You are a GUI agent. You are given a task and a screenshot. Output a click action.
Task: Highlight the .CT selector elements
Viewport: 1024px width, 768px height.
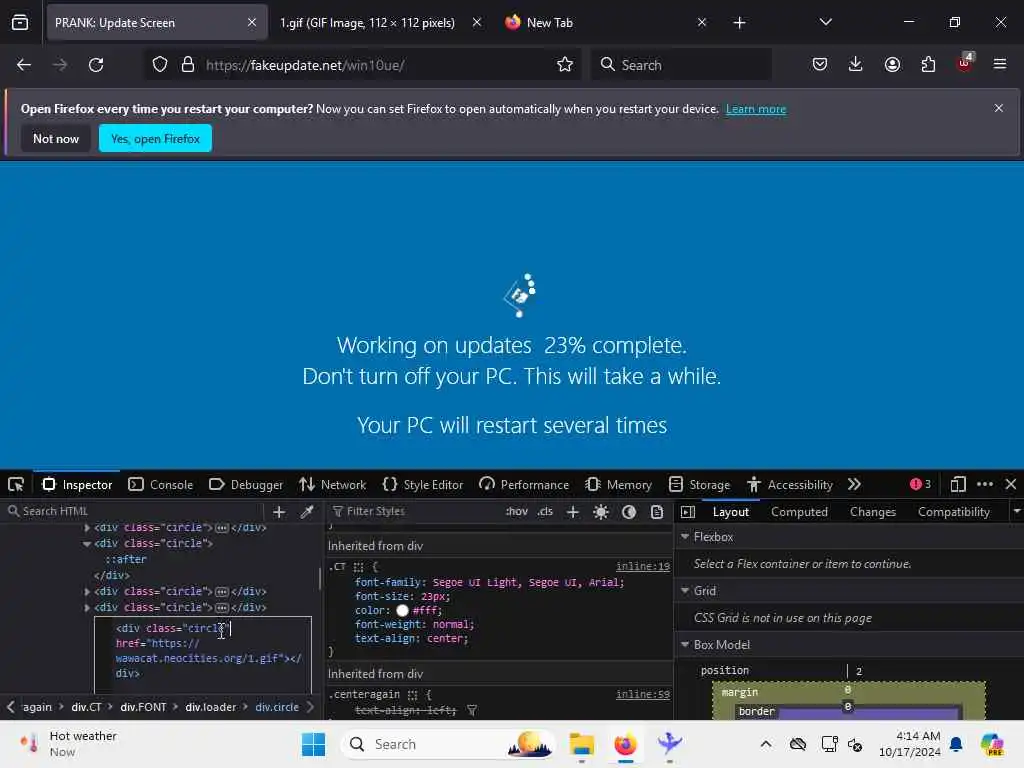point(358,567)
